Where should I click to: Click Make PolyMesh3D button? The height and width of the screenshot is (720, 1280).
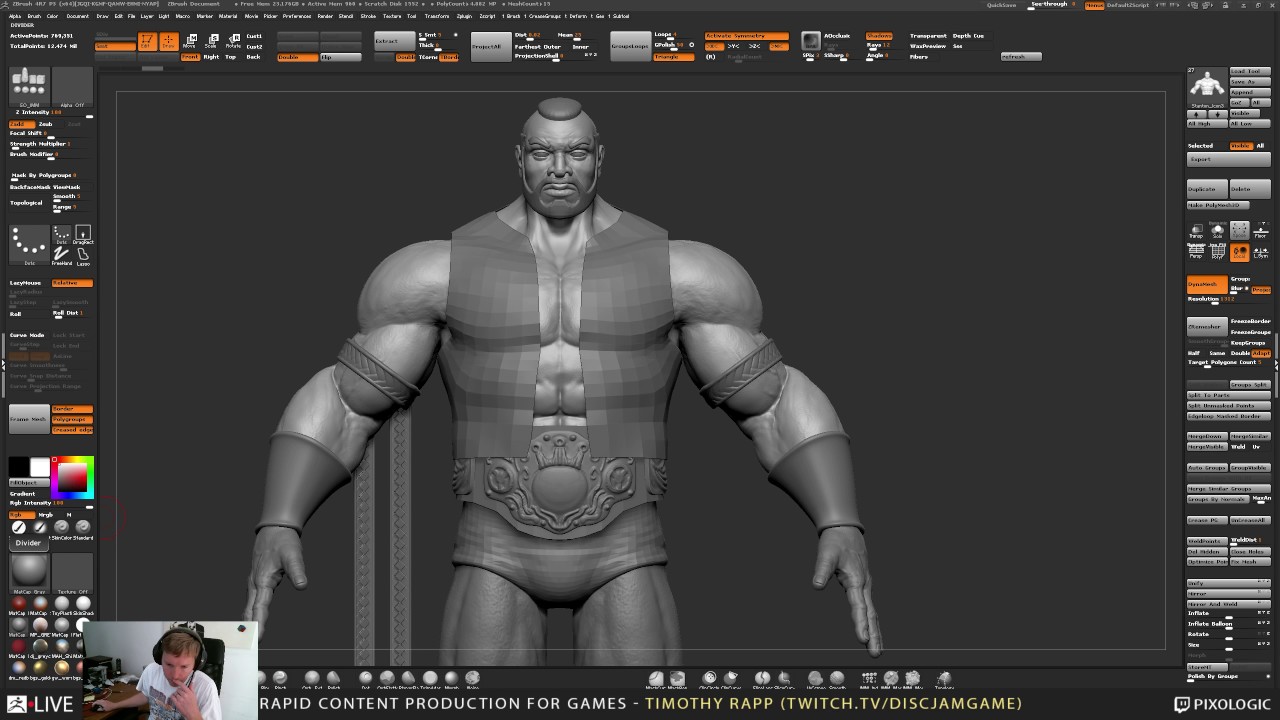click(1218, 205)
